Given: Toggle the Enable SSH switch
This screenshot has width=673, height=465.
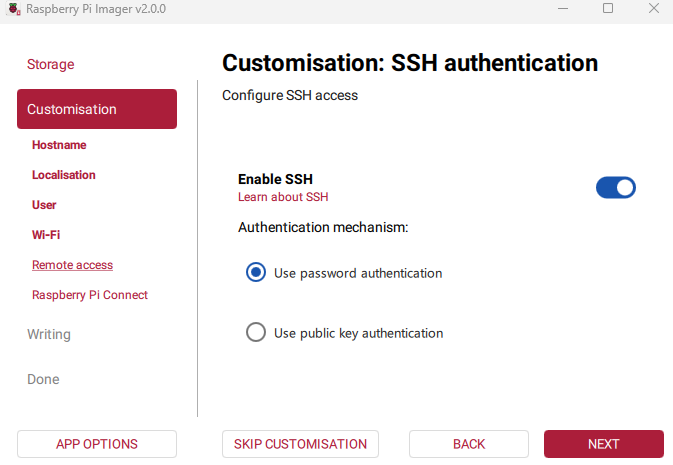Looking at the screenshot, I should (615, 187).
